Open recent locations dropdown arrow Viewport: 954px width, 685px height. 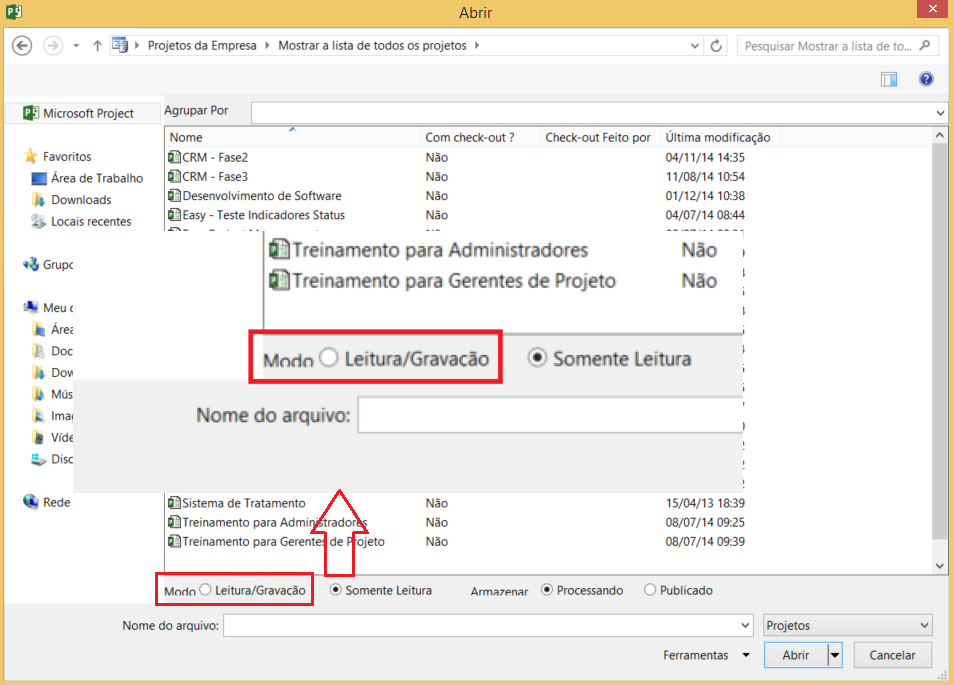coord(76,46)
